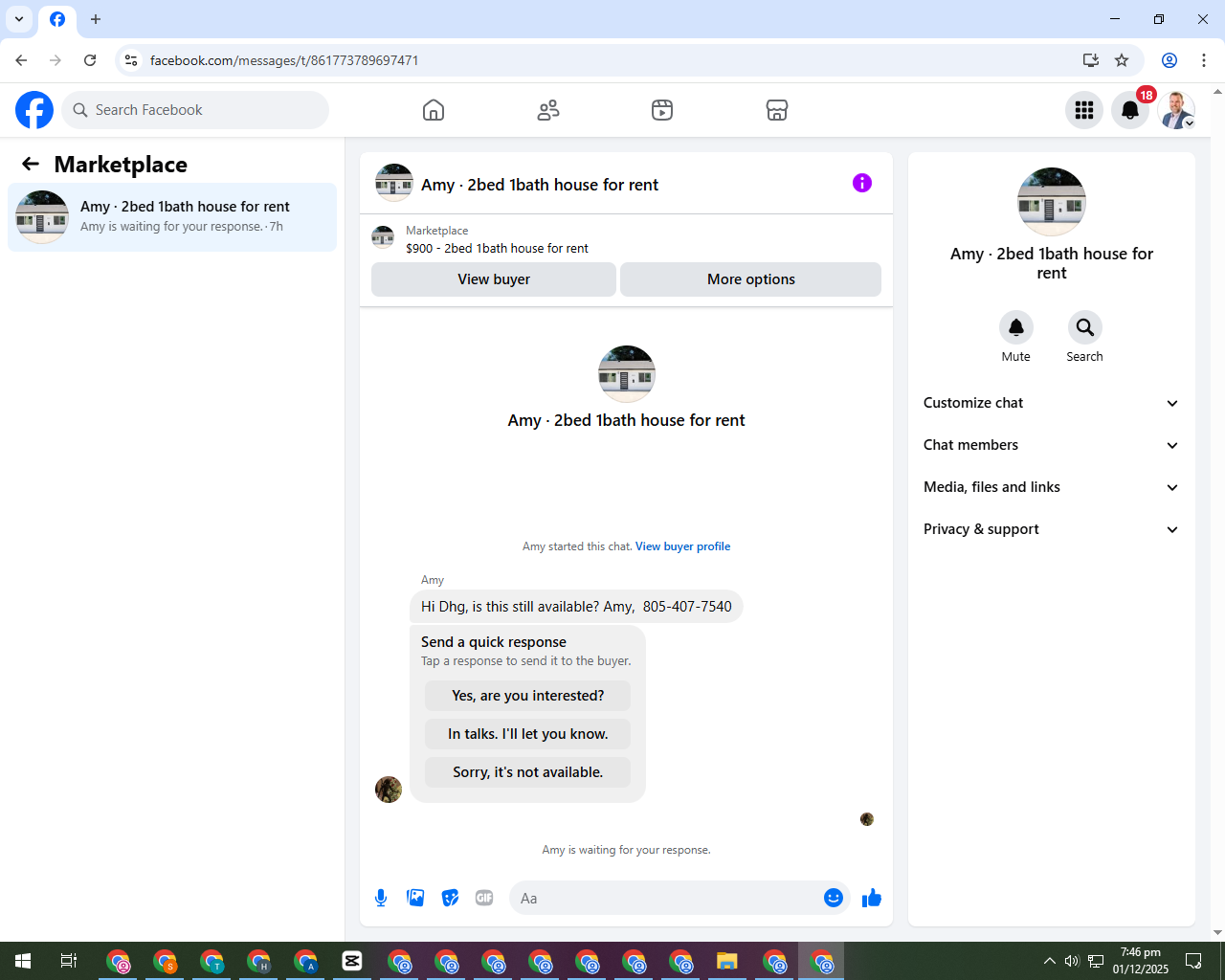Open Chrome profile icon in toolbar
The image size is (1225, 980).
point(1169,60)
